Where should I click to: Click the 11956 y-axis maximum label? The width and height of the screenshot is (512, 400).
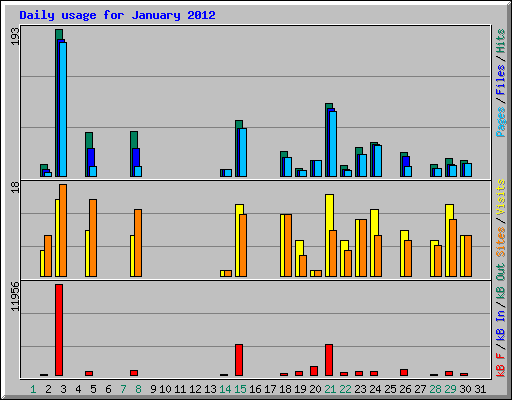tap(15, 297)
